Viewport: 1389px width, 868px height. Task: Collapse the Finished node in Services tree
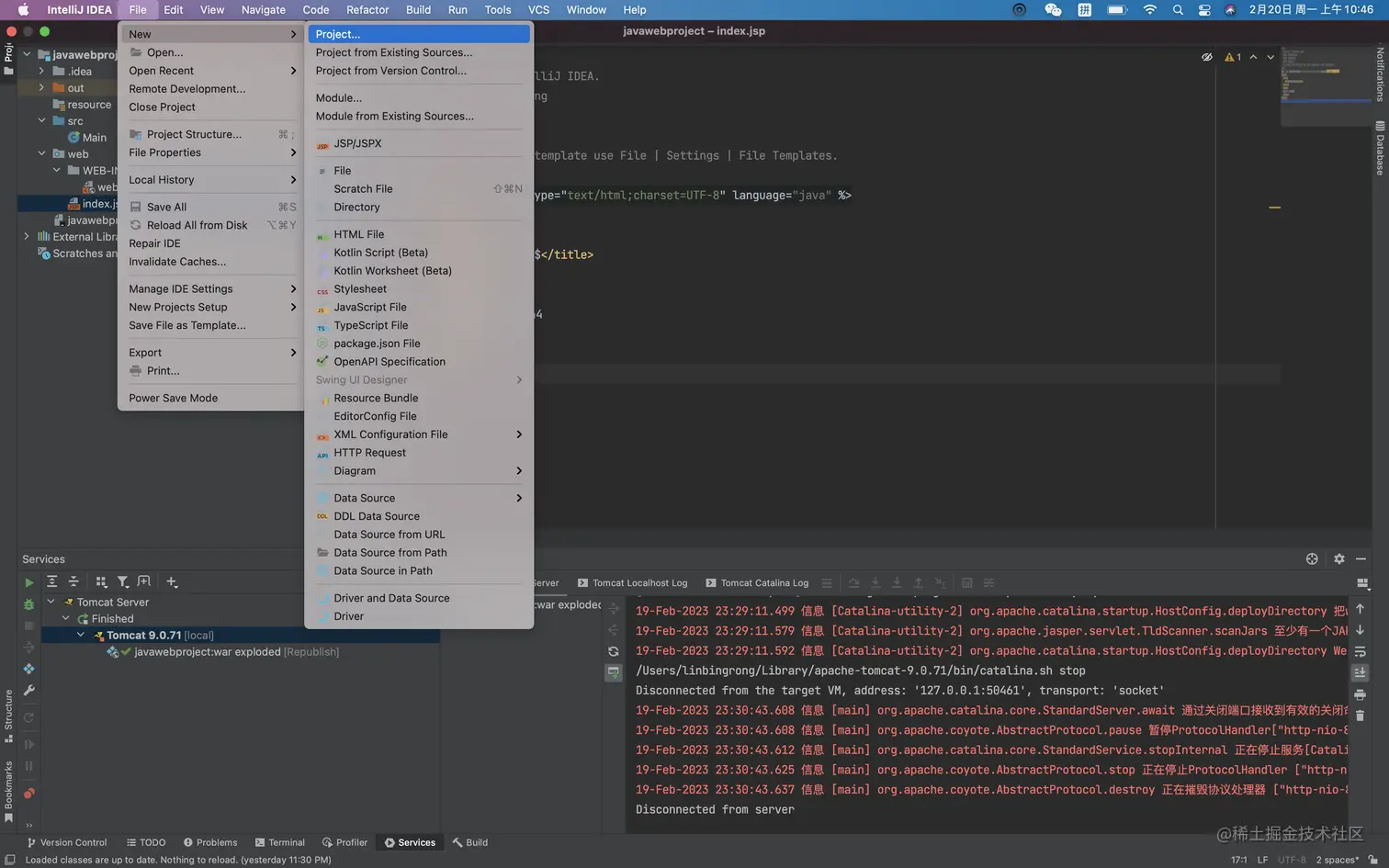(x=66, y=619)
